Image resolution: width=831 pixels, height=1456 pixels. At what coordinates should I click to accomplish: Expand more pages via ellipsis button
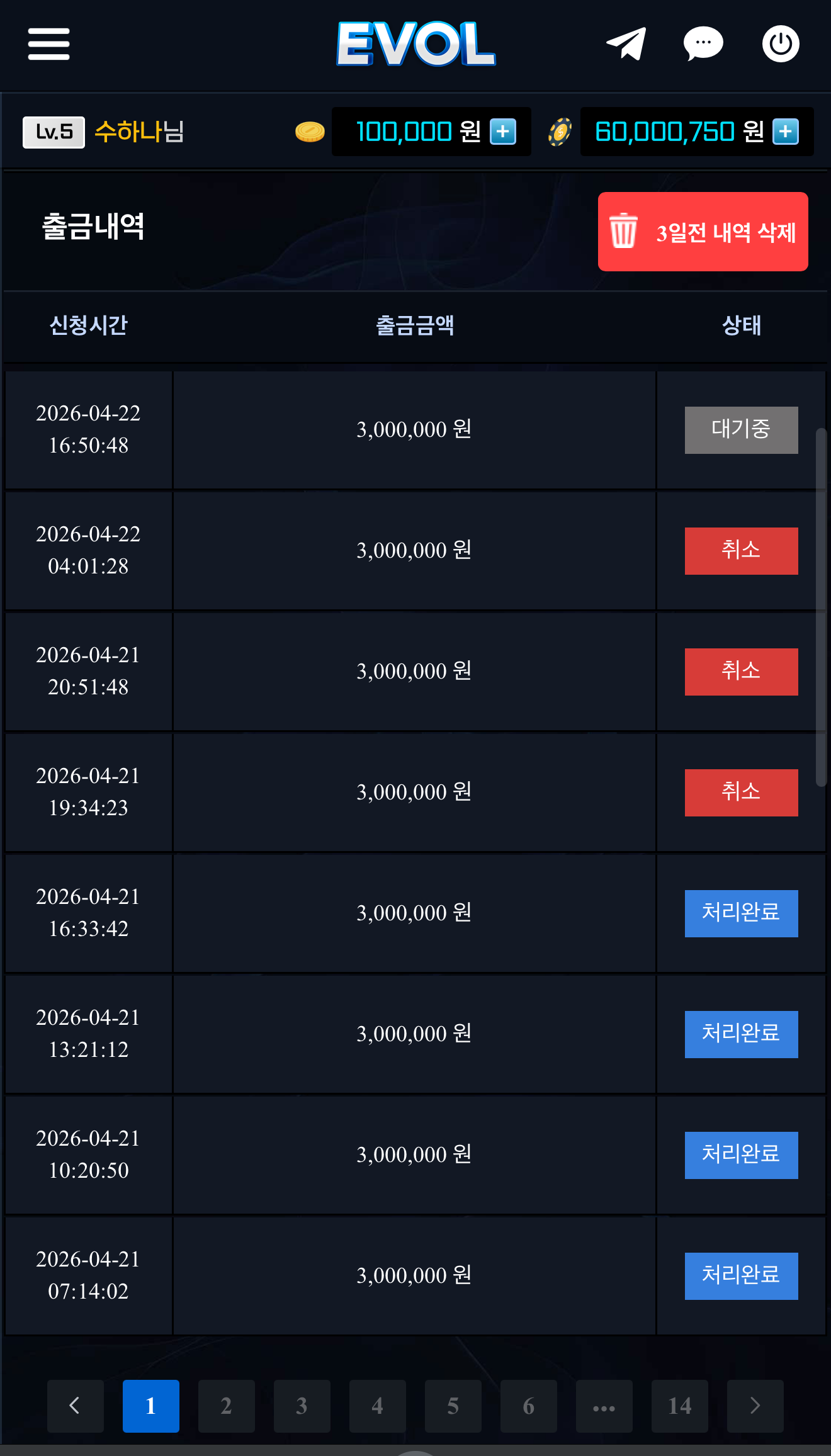point(604,1406)
